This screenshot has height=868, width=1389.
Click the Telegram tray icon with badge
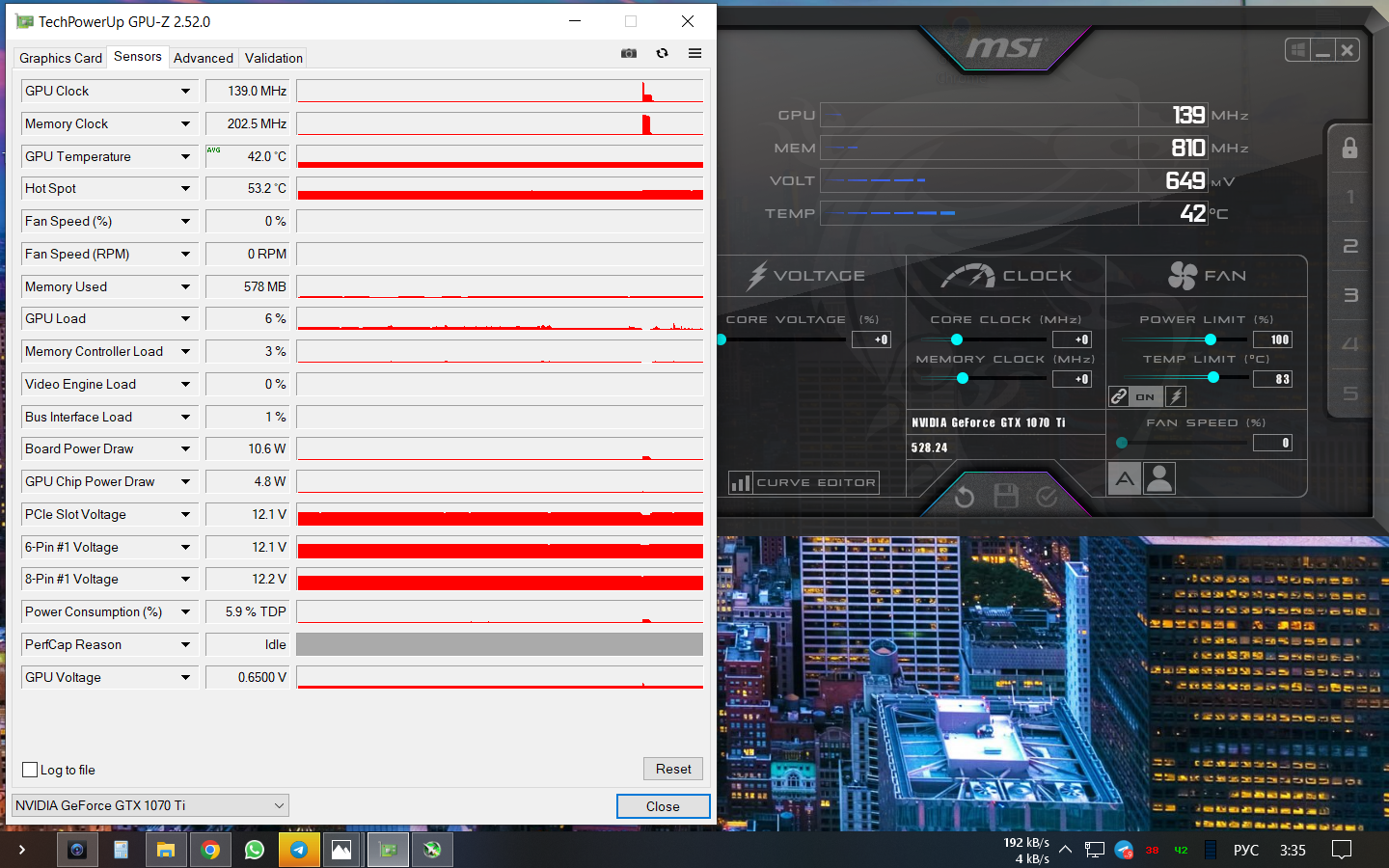1124,850
